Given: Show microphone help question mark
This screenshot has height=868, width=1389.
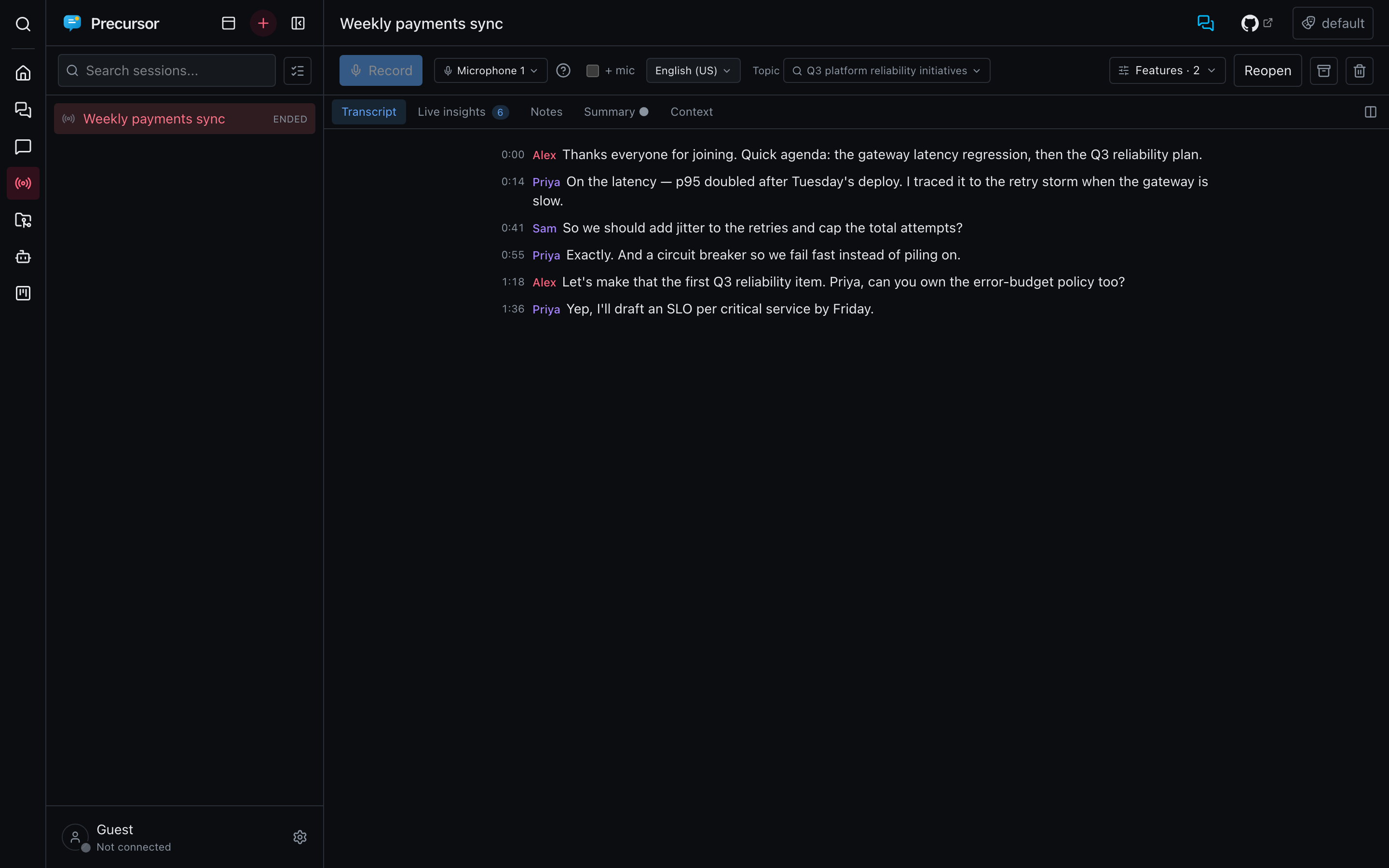Looking at the screenshot, I should pyautogui.click(x=563, y=70).
